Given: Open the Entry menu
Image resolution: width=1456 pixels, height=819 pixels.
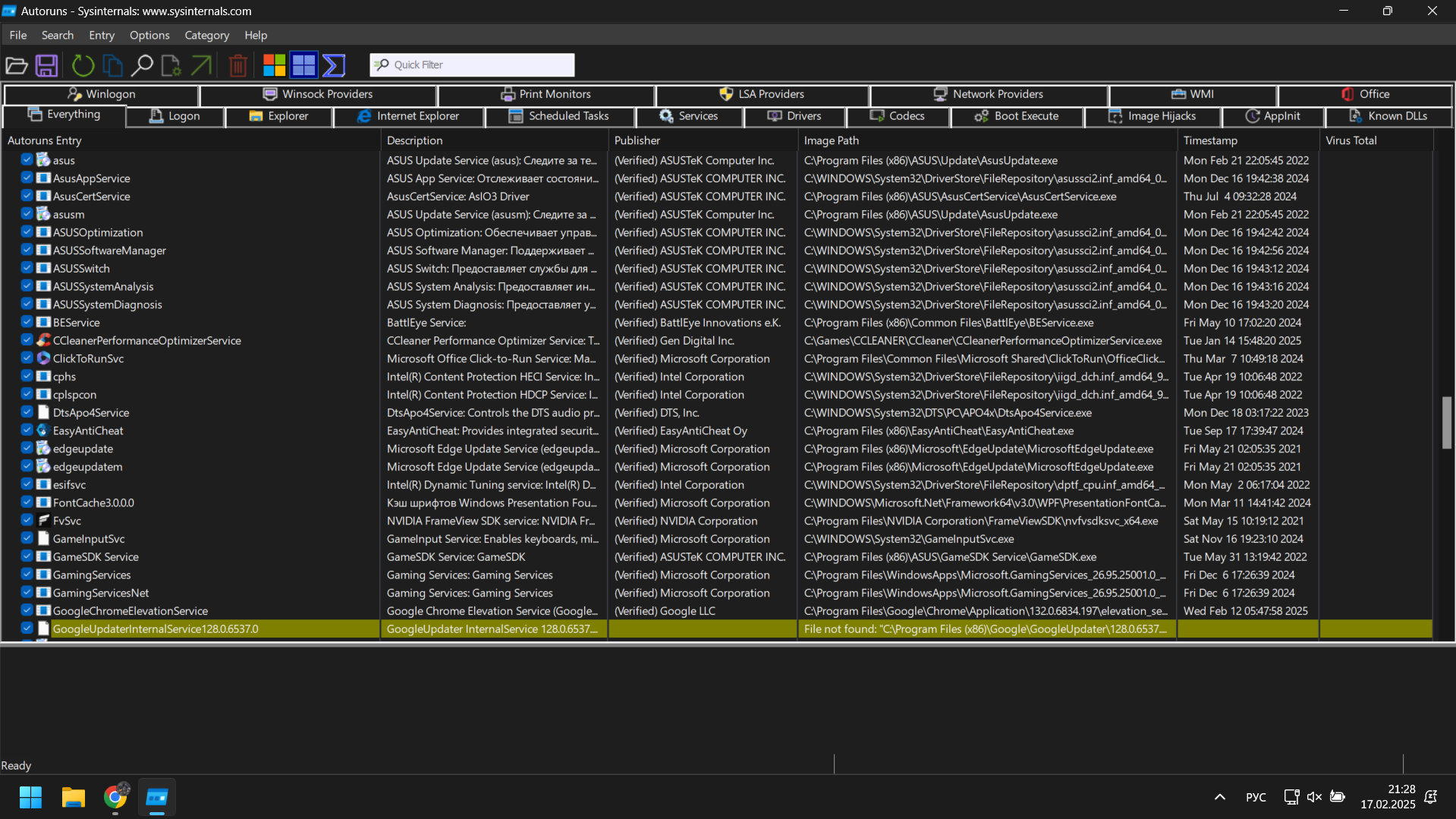Looking at the screenshot, I should (102, 35).
